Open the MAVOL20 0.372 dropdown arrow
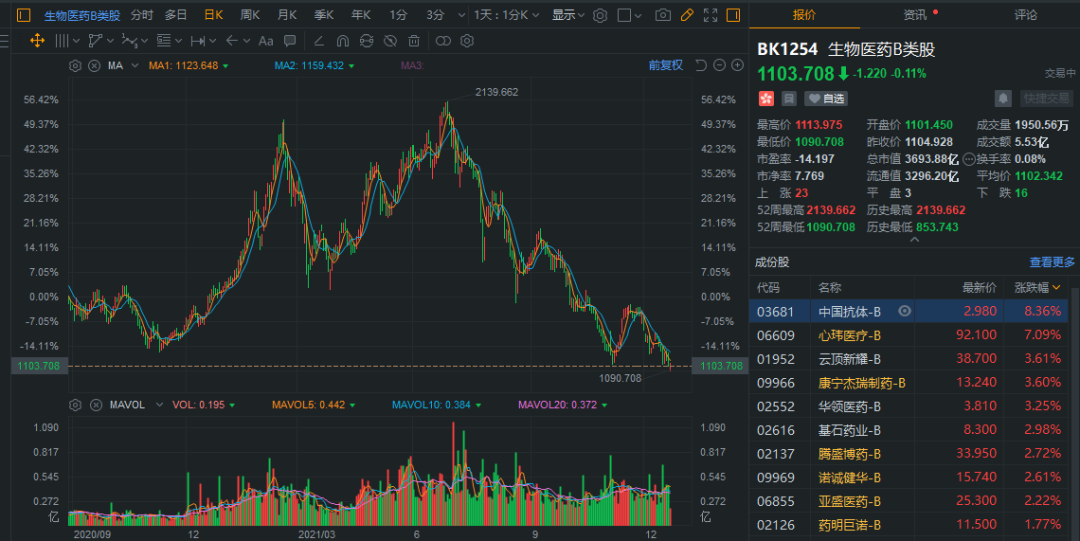Screen dimensions: 1080x541 point(604,405)
